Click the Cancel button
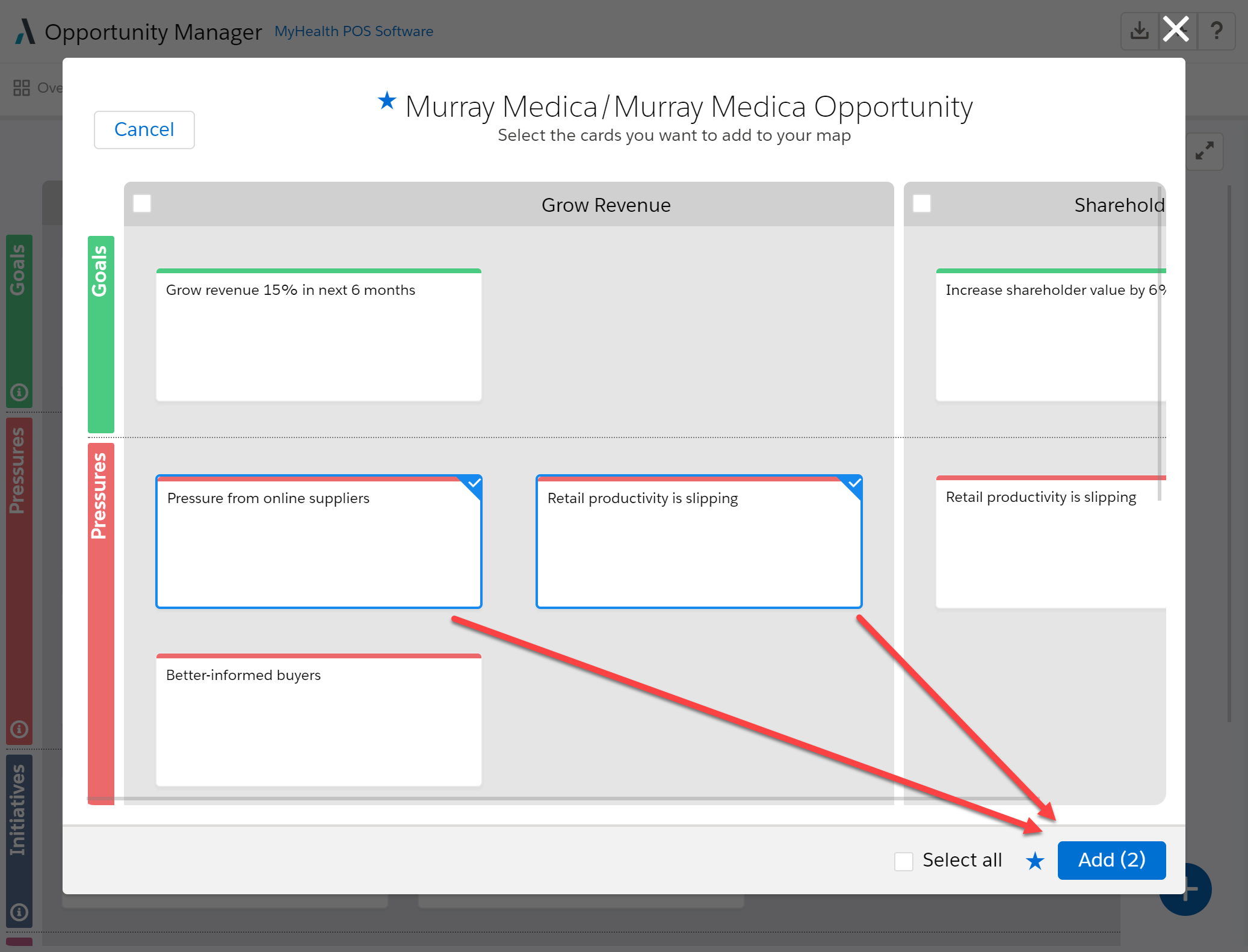1248x952 pixels. tap(144, 129)
